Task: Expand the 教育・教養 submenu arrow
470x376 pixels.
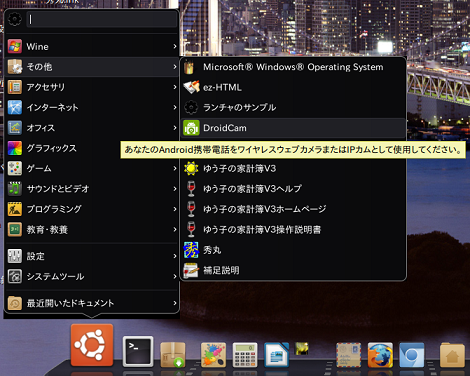Action: click(175, 229)
